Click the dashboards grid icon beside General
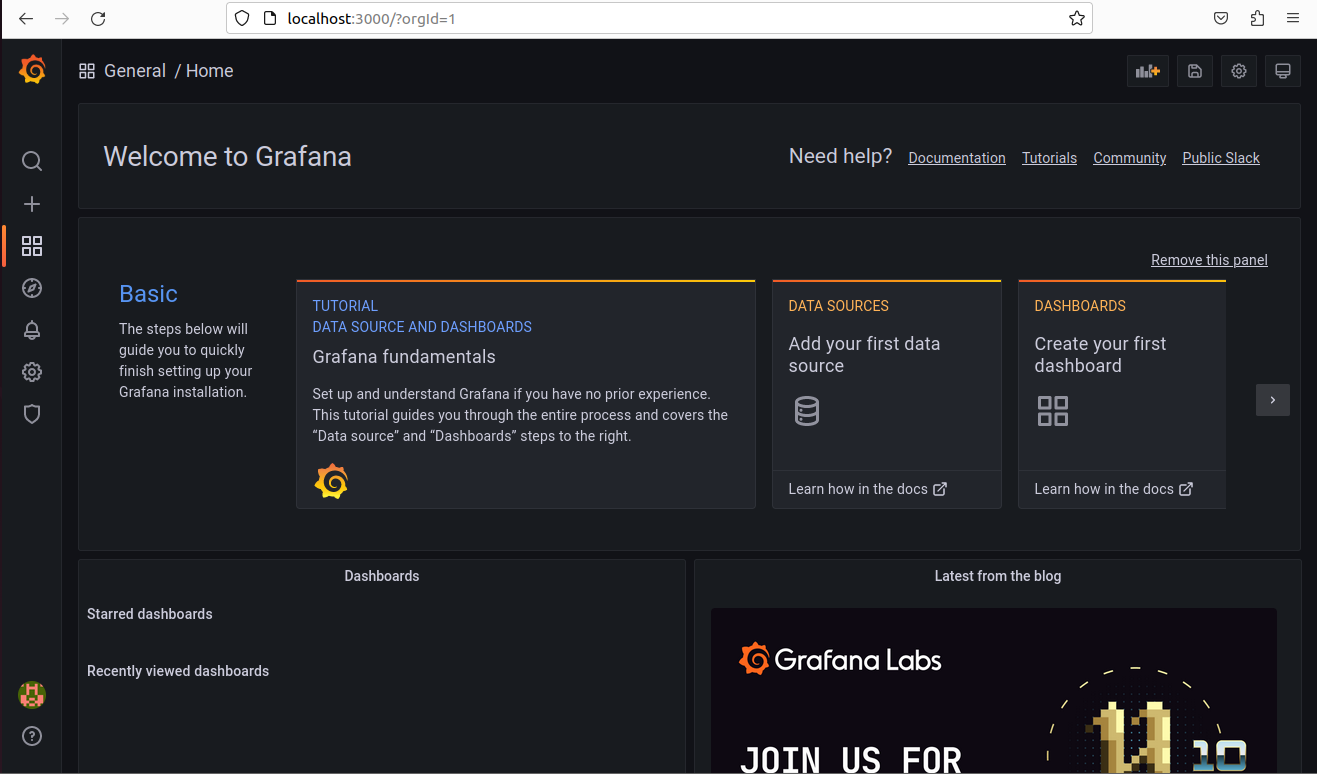The height and width of the screenshot is (774, 1317). pyautogui.click(x=87, y=71)
